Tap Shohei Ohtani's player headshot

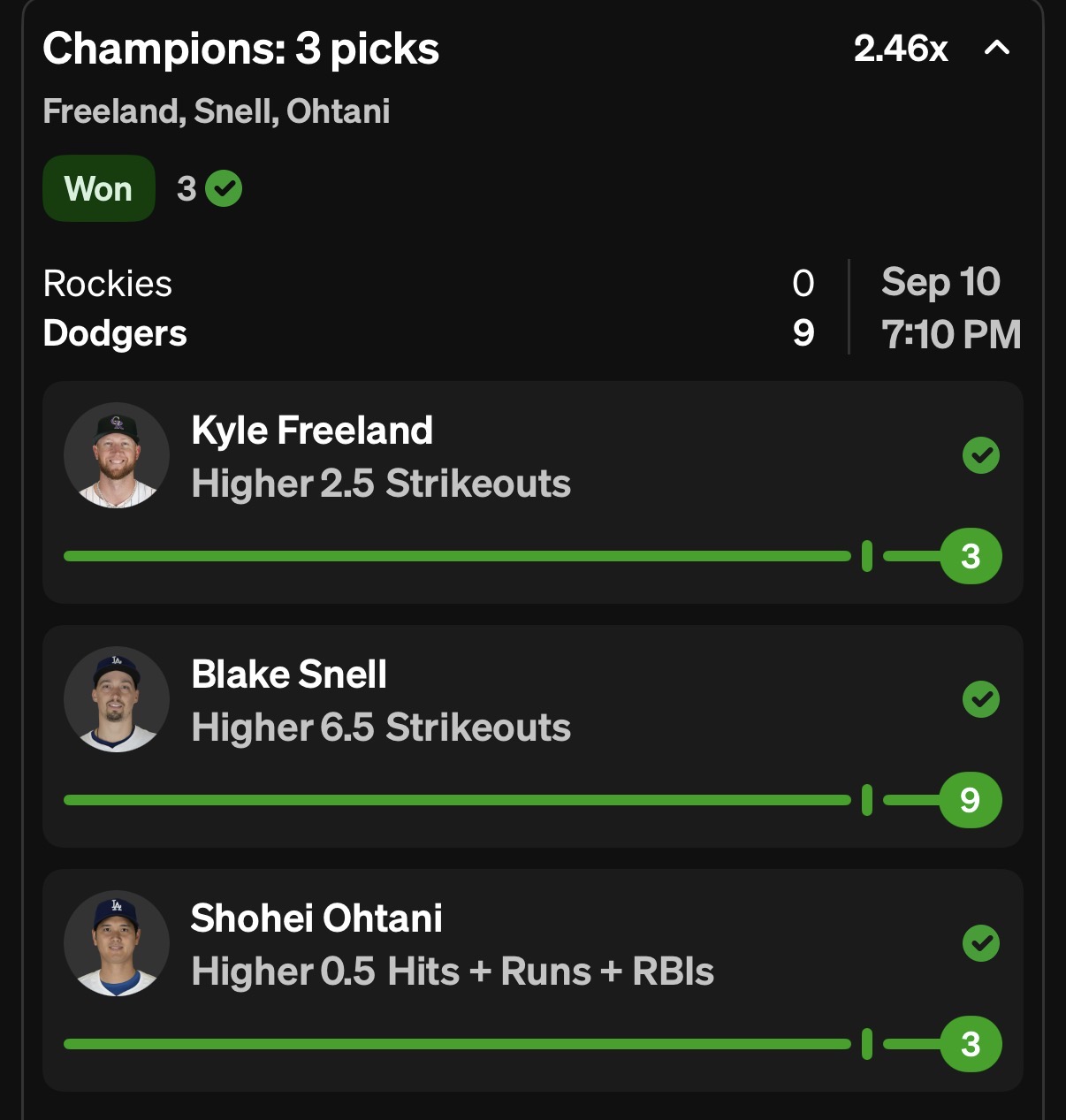[x=117, y=943]
